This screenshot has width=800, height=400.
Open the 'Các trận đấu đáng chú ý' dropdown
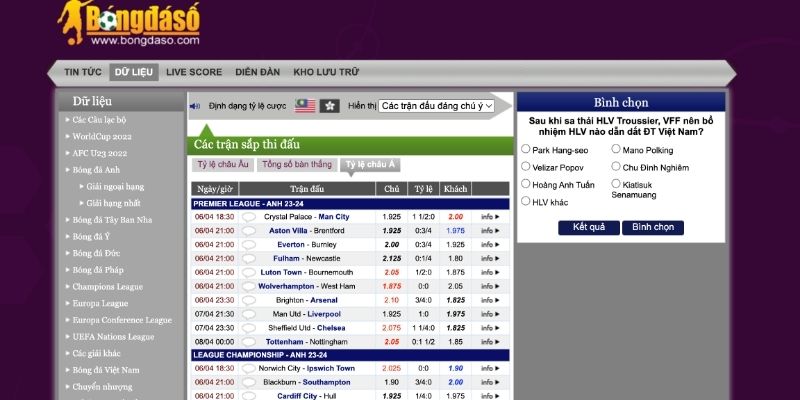tap(437, 106)
